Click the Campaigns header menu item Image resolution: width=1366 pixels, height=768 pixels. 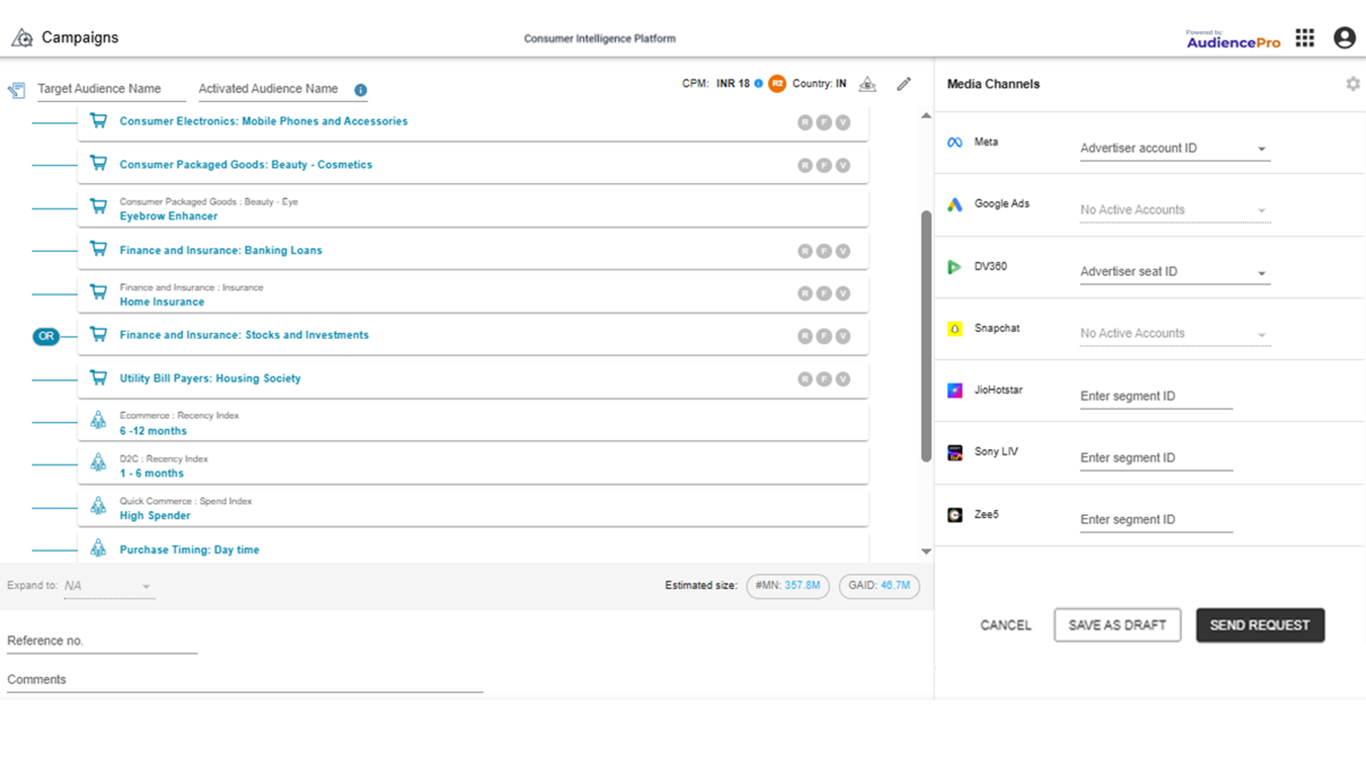[80, 37]
